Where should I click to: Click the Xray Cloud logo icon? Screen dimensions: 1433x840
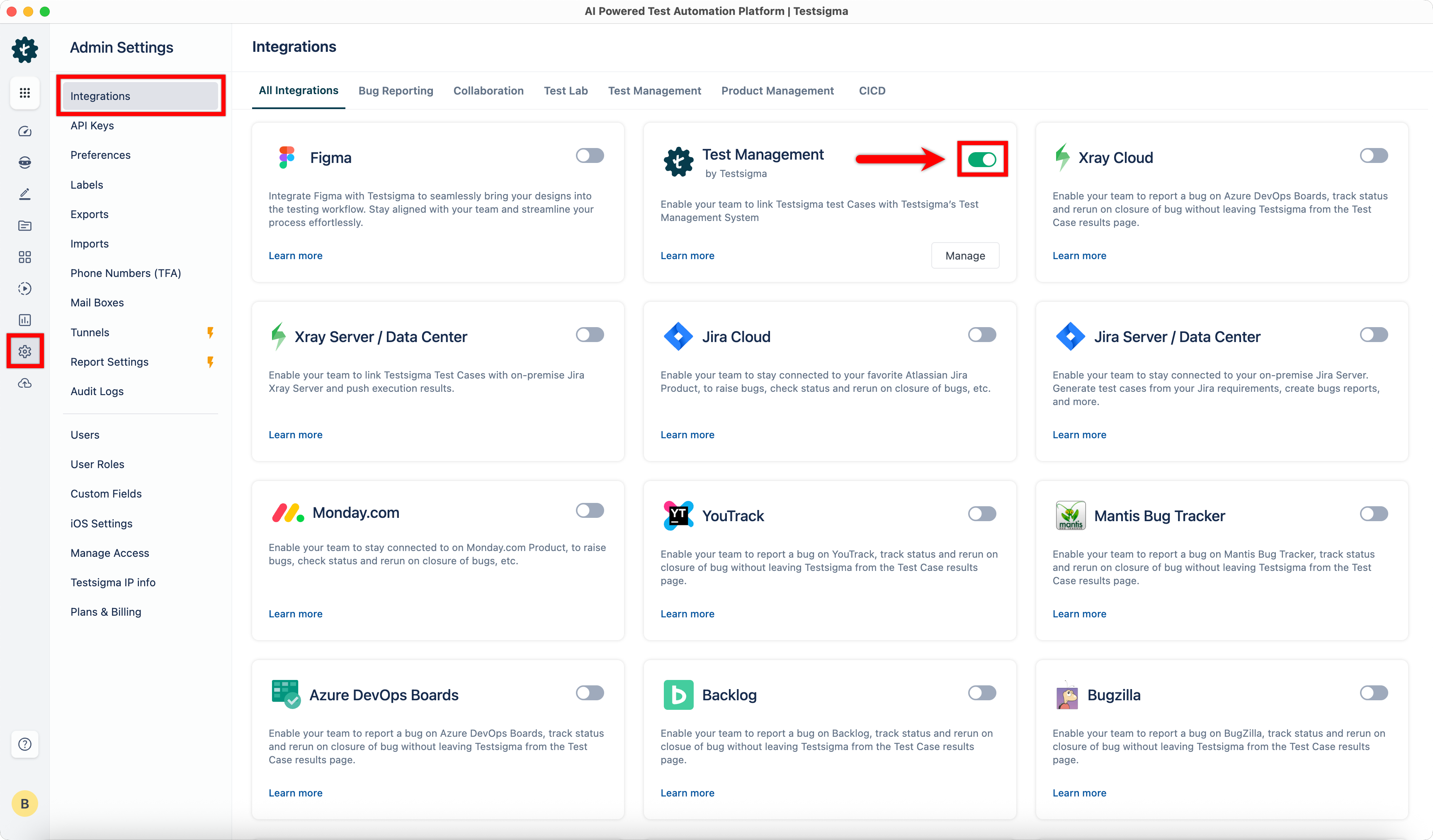pyautogui.click(x=1062, y=157)
